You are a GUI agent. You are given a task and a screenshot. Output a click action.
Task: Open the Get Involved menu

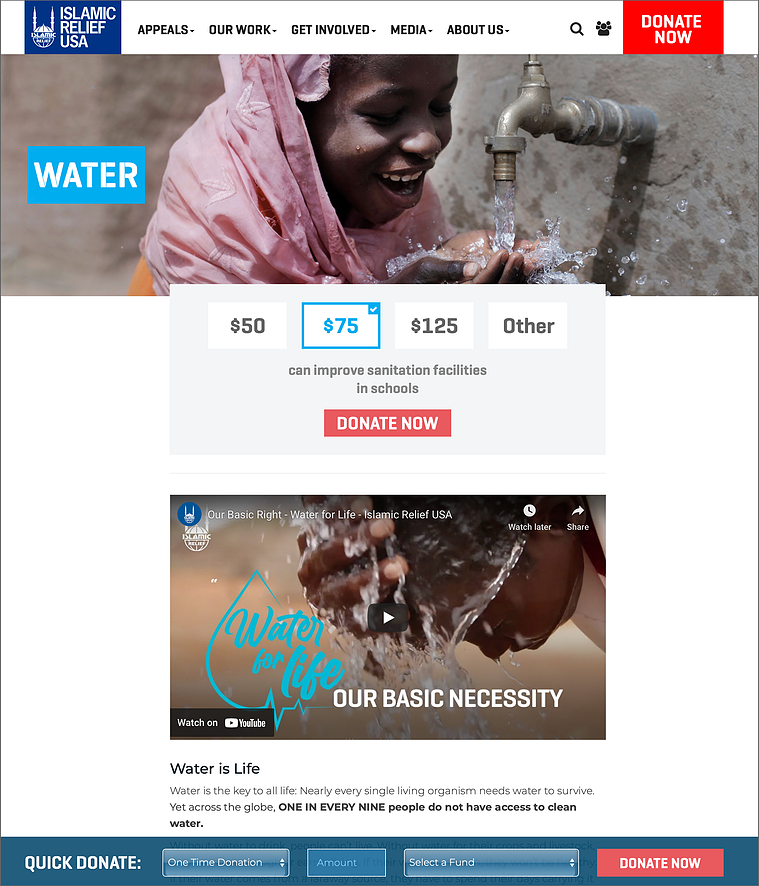(x=333, y=30)
